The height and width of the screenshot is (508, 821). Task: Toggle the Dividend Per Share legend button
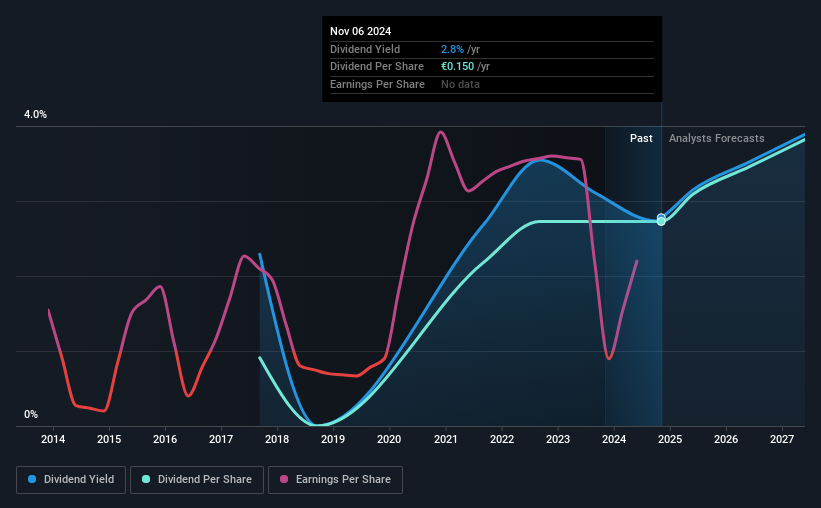coord(197,480)
